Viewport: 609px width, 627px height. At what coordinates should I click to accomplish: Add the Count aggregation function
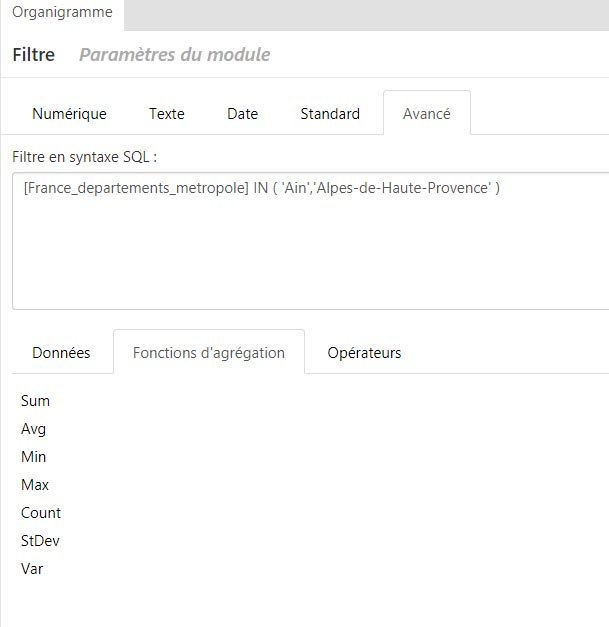(41, 513)
